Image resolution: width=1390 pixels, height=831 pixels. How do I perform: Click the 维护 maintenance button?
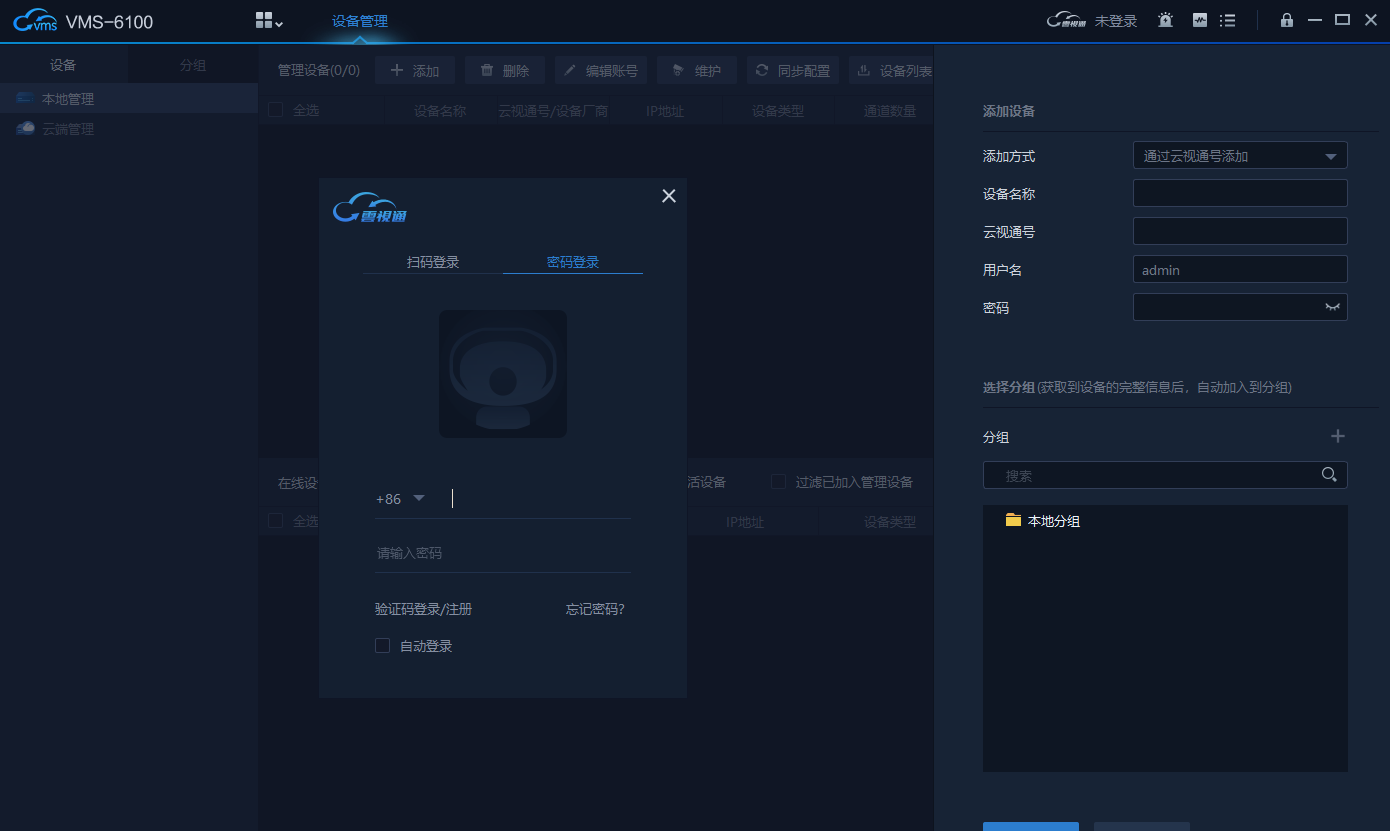[x=697, y=70]
